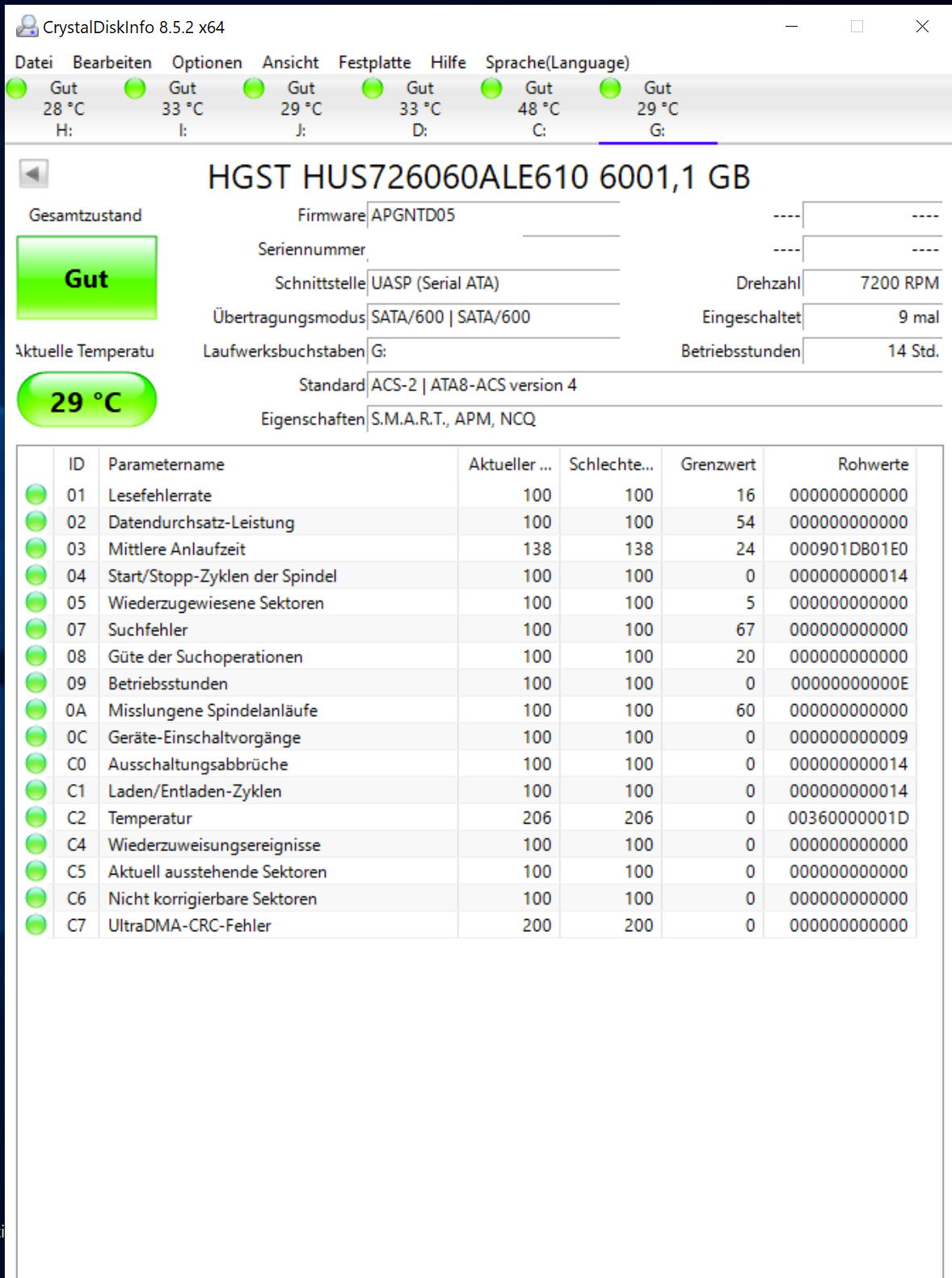Click status dot of Geräte-Einschaltvorgänge row
Image resolution: width=952 pixels, height=1278 pixels.
(x=36, y=736)
